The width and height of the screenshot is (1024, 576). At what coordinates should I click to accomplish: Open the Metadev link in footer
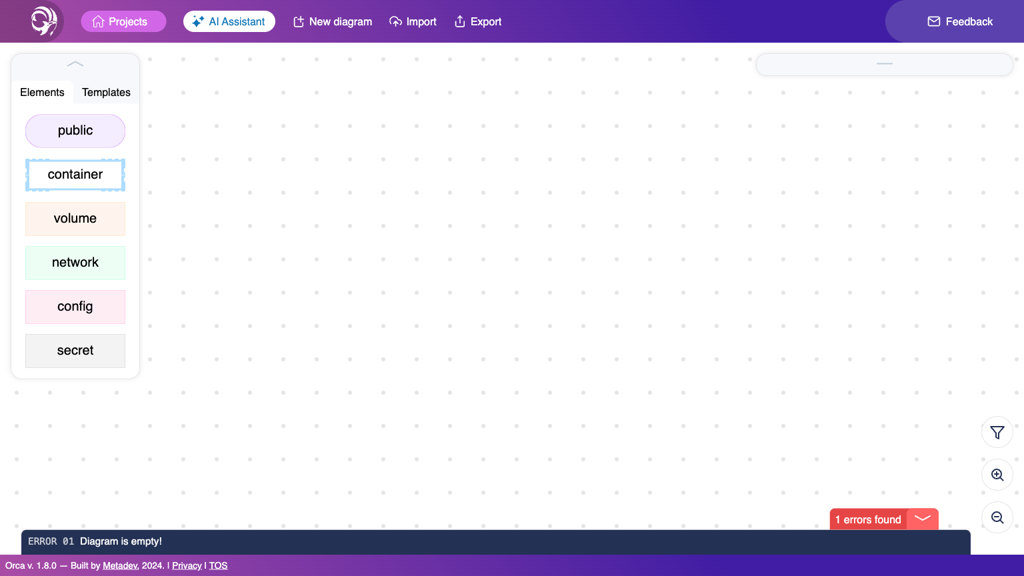point(120,566)
